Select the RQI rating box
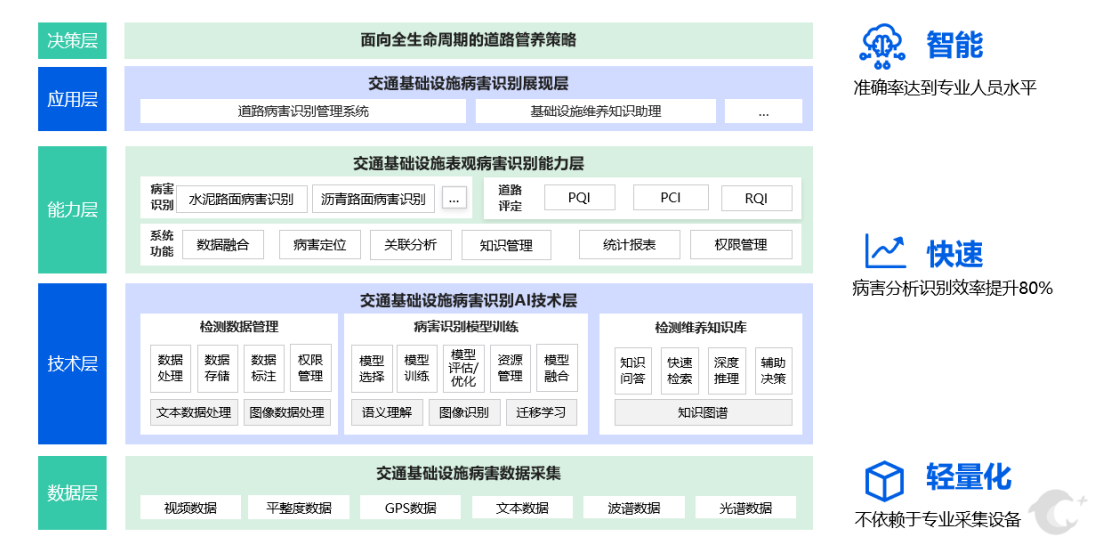The height and width of the screenshot is (543, 1102). point(757,197)
